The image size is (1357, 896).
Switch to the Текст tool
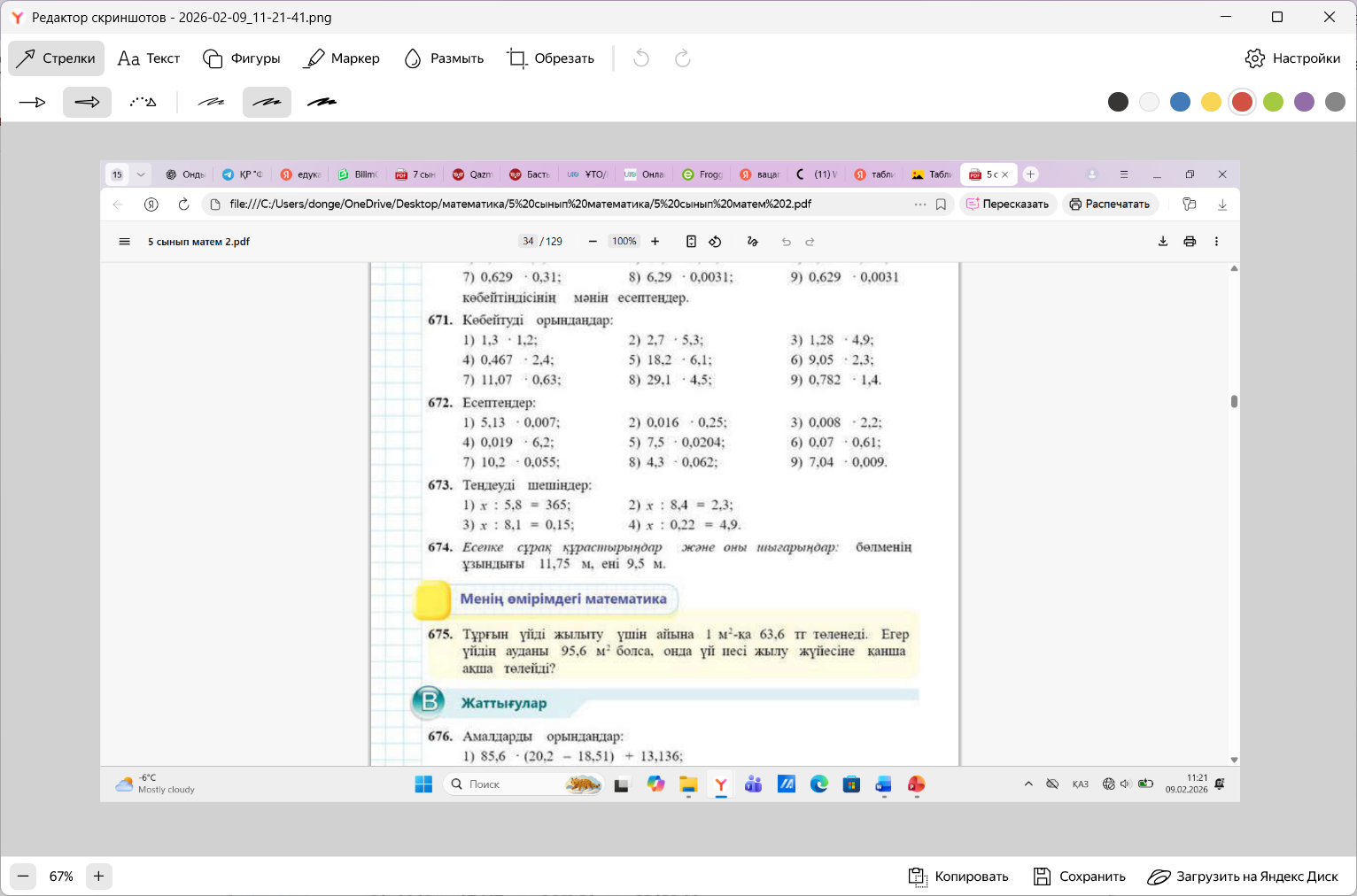tap(149, 58)
